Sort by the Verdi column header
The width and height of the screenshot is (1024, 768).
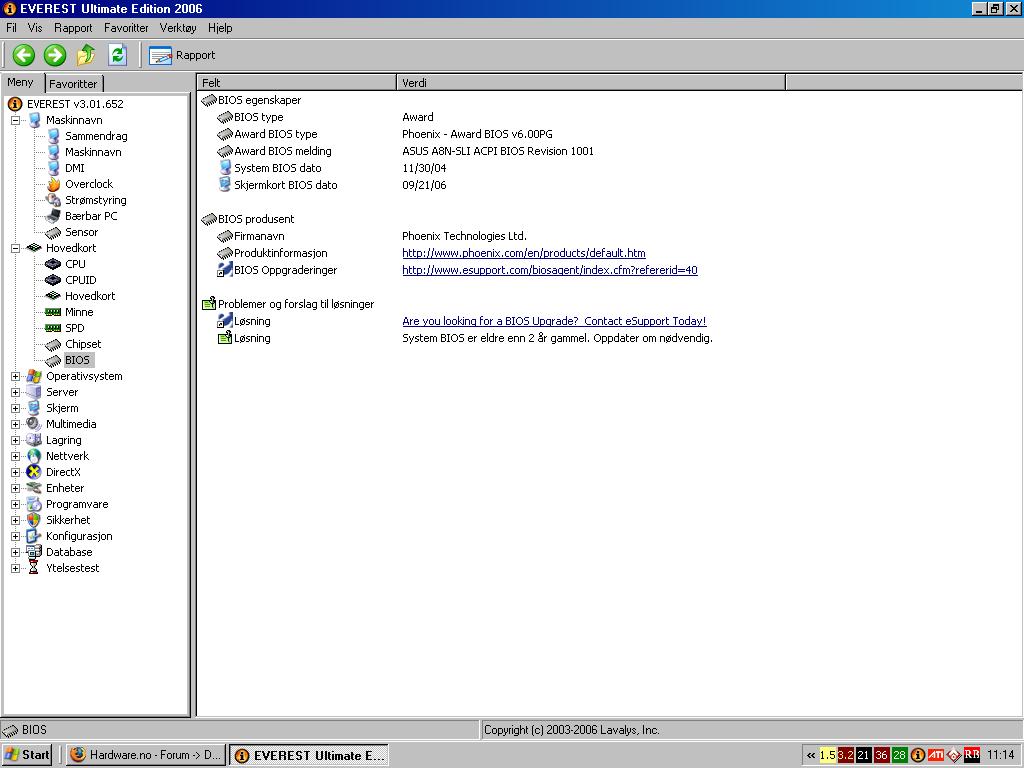[x=591, y=83]
